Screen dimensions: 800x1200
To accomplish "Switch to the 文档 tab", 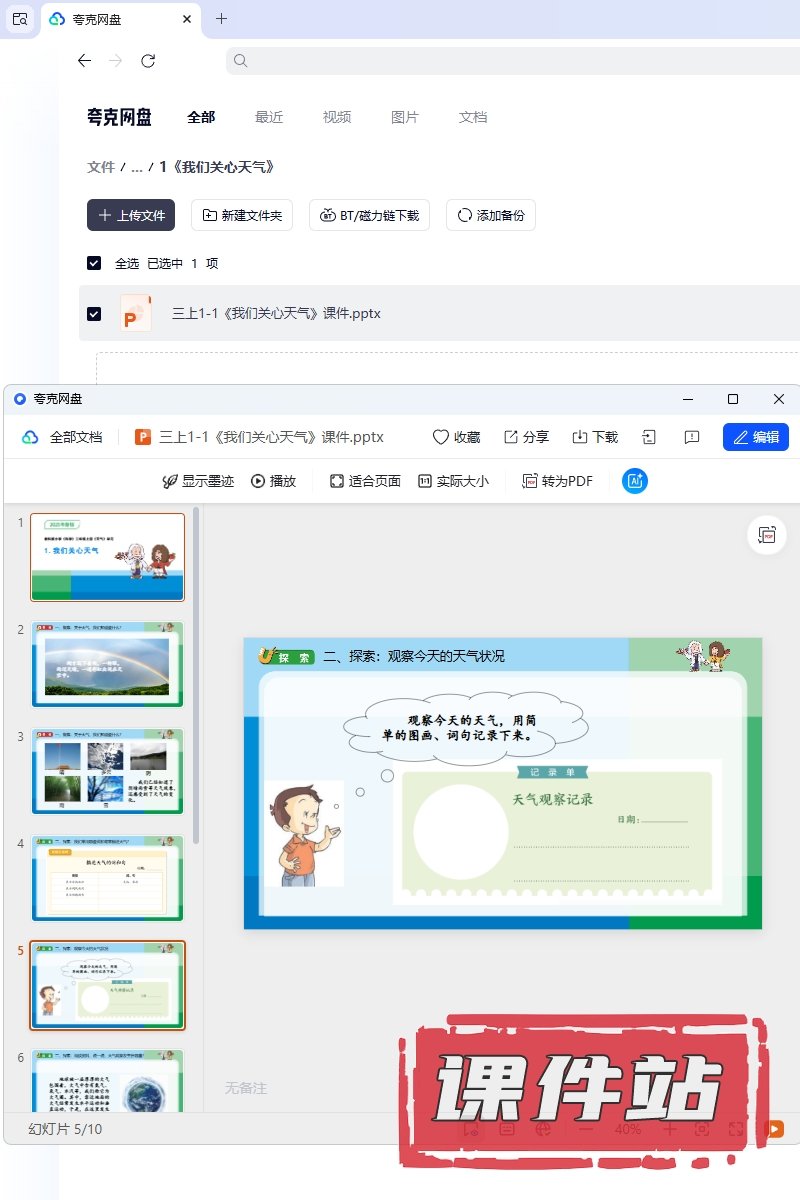I will point(473,117).
